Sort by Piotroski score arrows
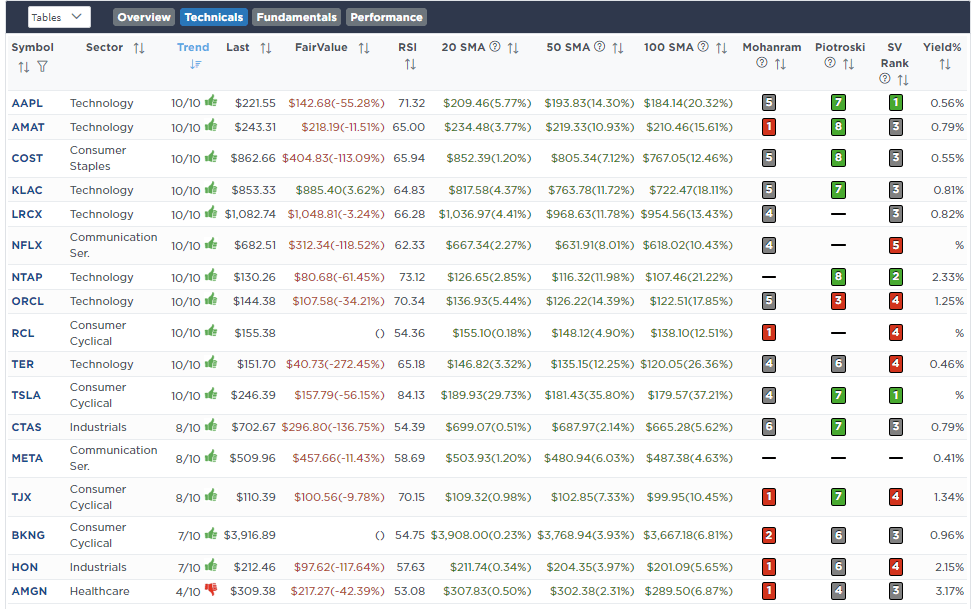This screenshot has width=975, height=609. tap(848, 64)
